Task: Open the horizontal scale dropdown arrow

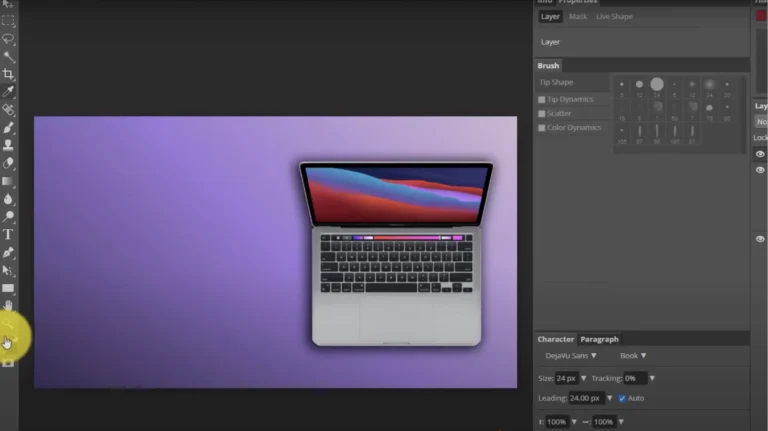Action: pos(621,422)
